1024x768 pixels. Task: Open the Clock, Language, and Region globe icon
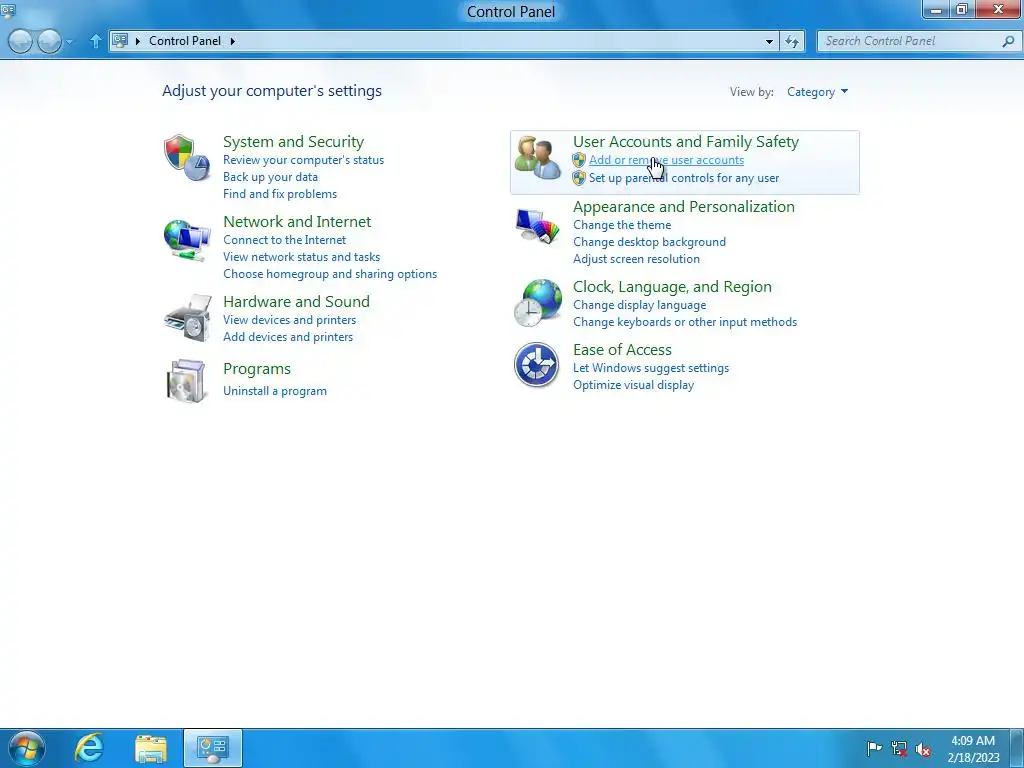(x=537, y=303)
